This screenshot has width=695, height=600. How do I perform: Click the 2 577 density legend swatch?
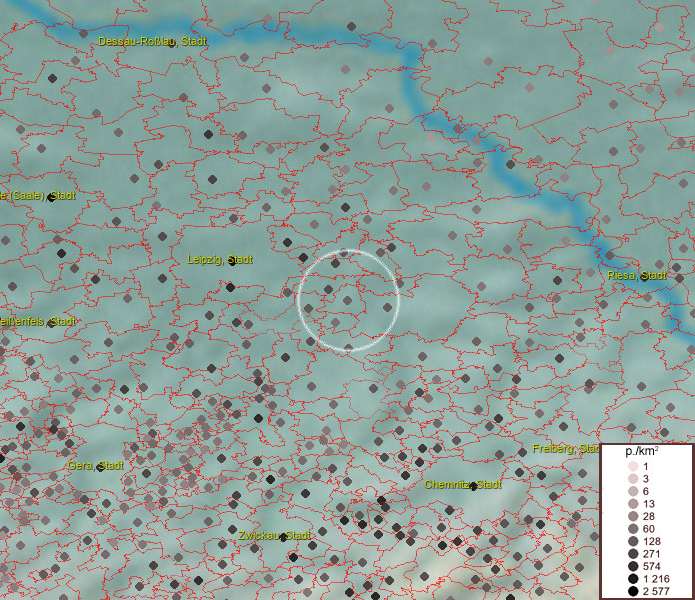633,591
